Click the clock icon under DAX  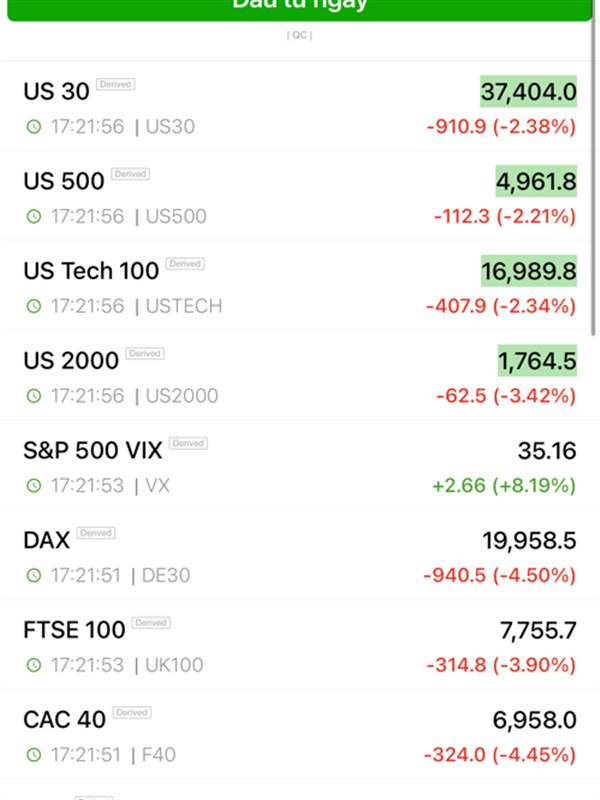point(34,576)
